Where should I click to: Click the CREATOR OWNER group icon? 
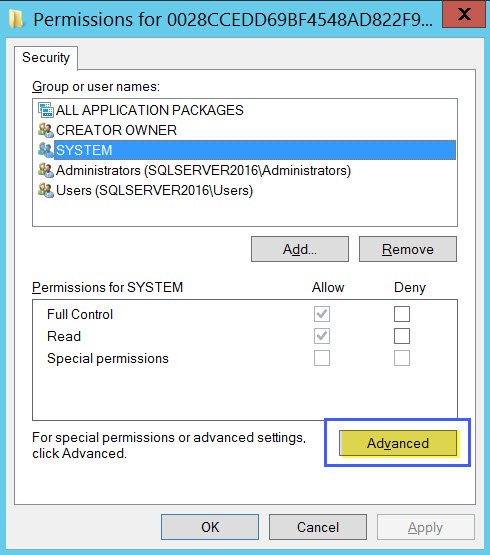46,130
